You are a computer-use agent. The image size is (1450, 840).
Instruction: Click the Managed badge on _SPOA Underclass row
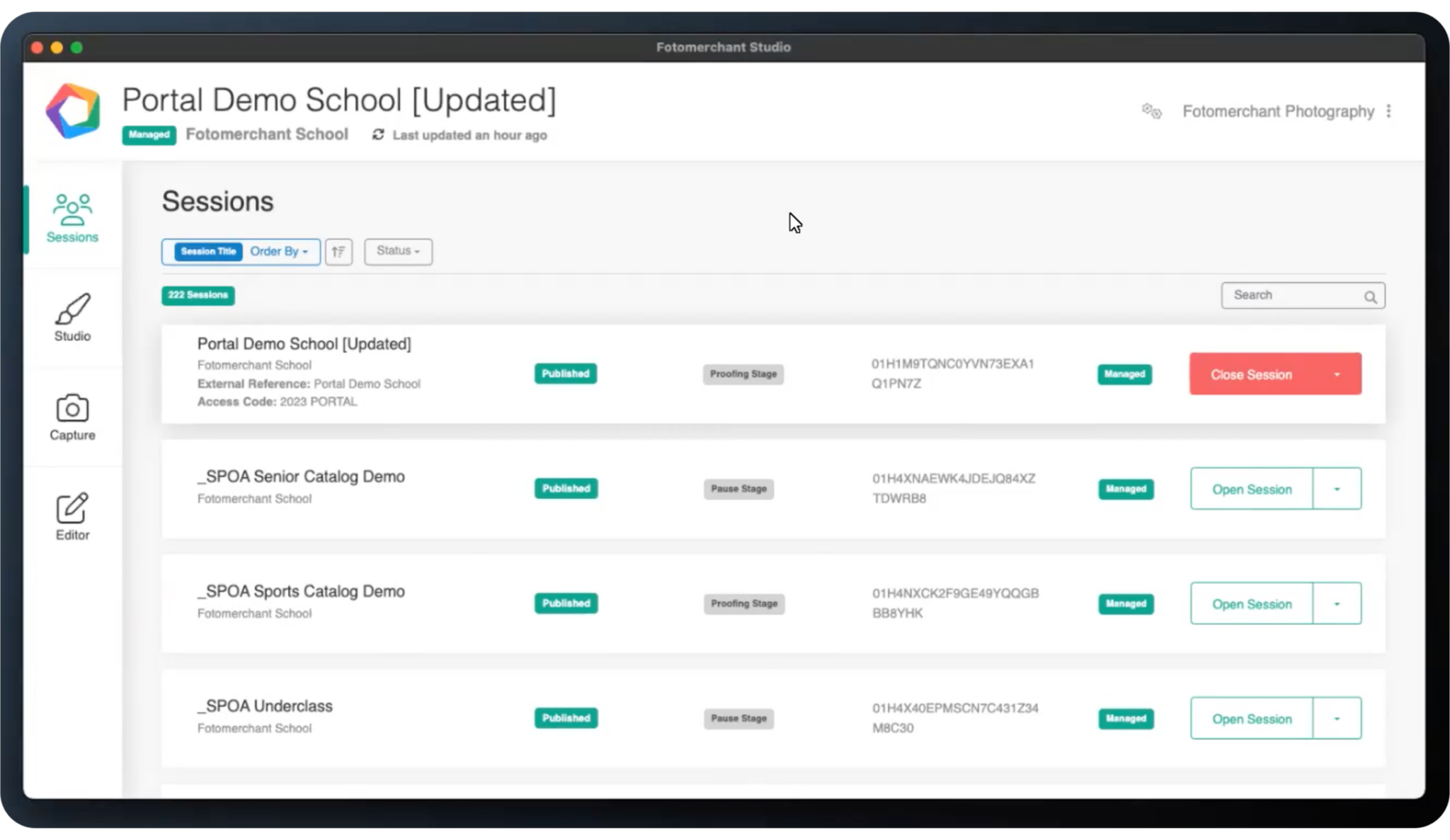pos(1126,718)
